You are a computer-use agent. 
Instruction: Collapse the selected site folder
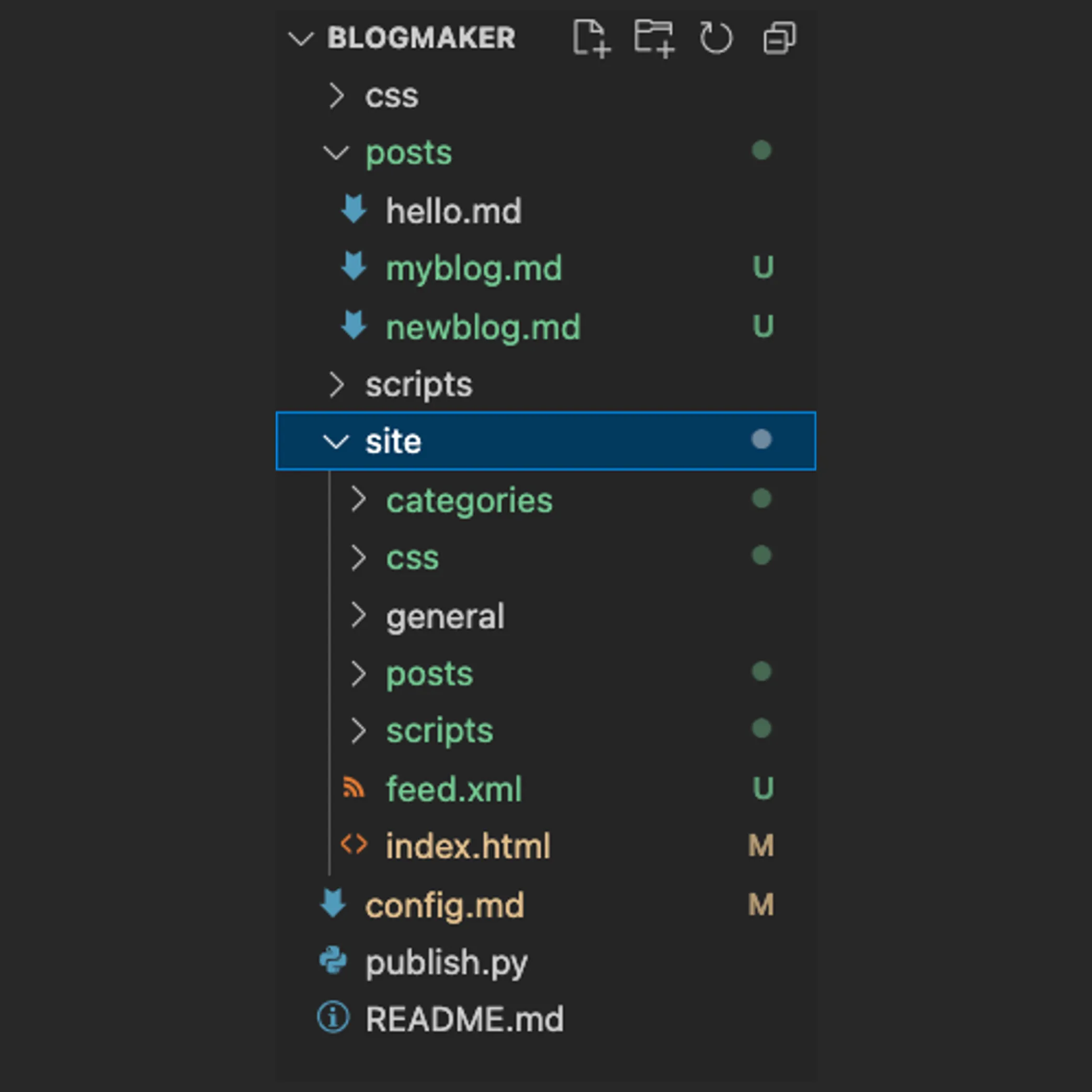[x=336, y=441]
